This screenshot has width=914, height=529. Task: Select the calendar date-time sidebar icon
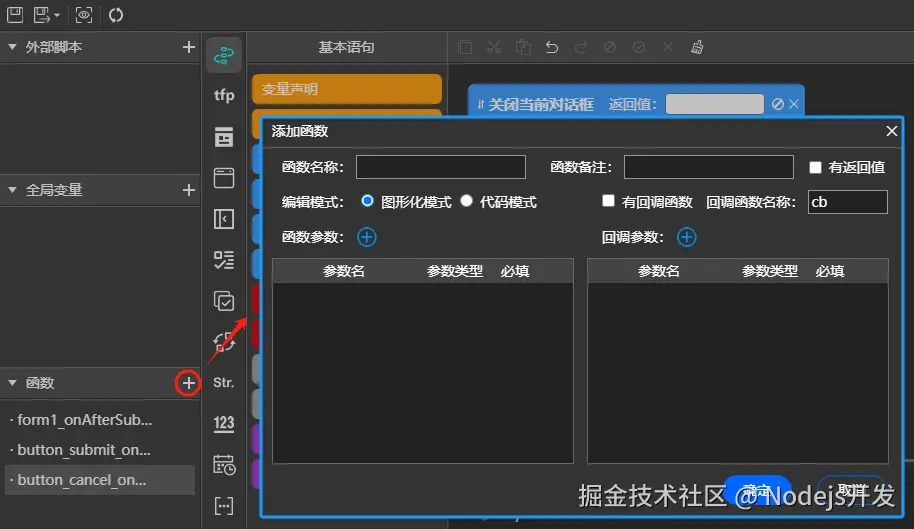tap(224, 465)
